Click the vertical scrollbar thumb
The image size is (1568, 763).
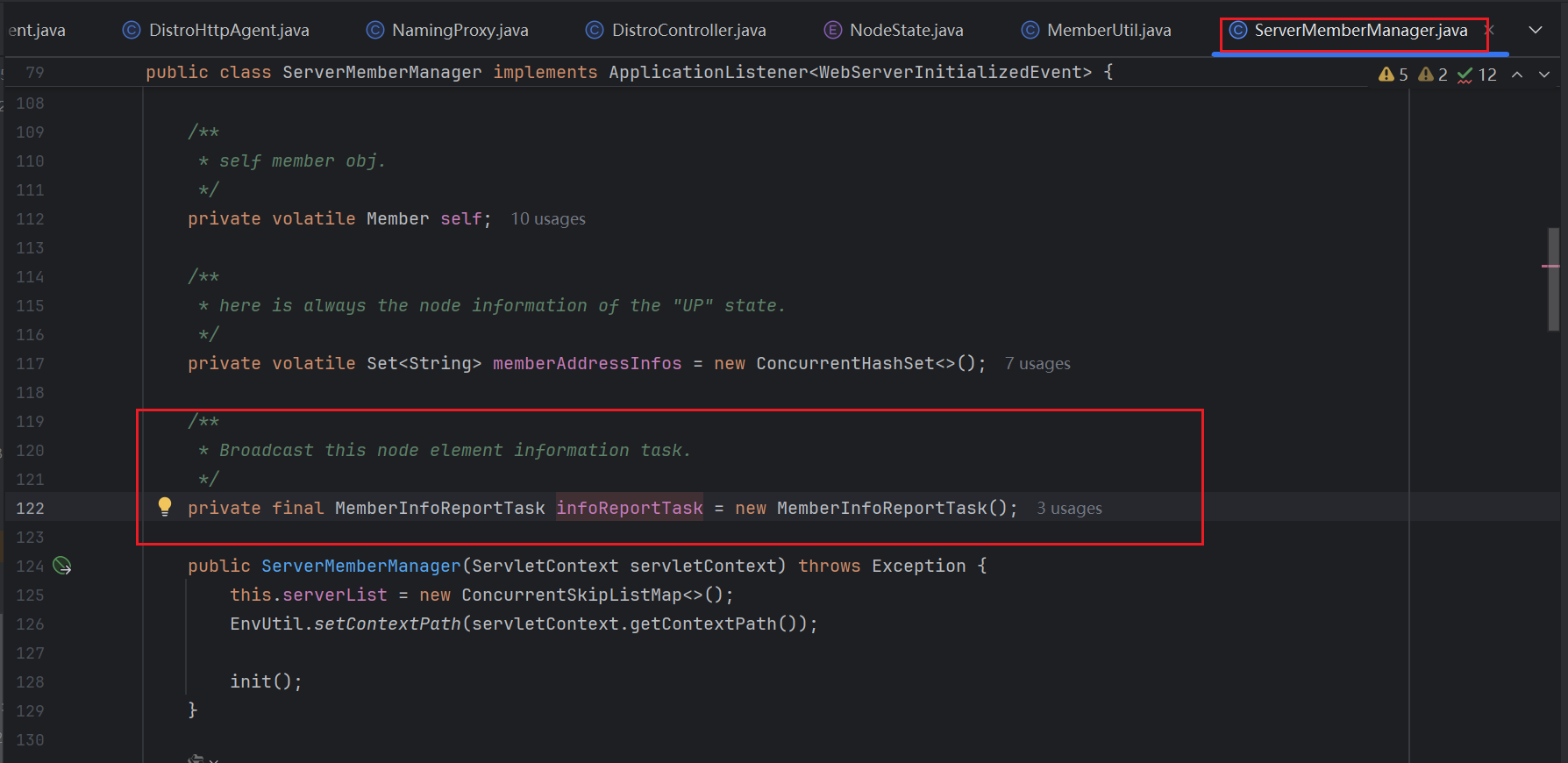[x=1553, y=279]
